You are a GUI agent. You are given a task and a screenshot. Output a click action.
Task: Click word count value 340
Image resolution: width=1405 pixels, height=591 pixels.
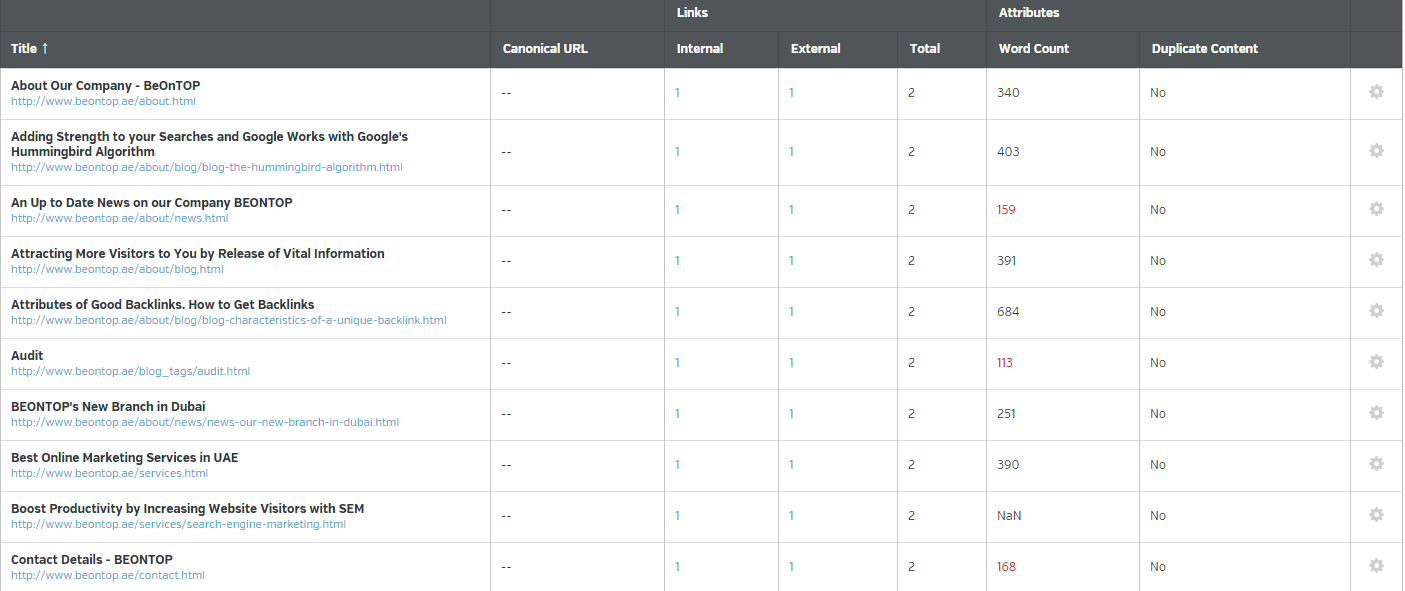coord(1008,92)
